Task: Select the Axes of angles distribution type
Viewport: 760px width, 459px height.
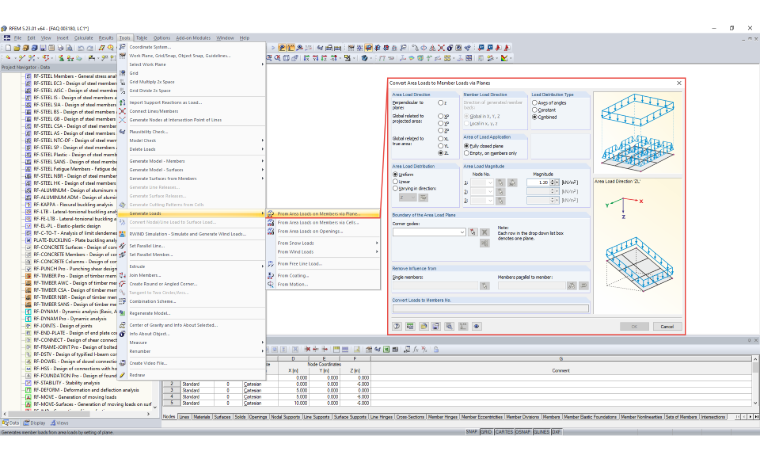Action: pyautogui.click(x=535, y=103)
